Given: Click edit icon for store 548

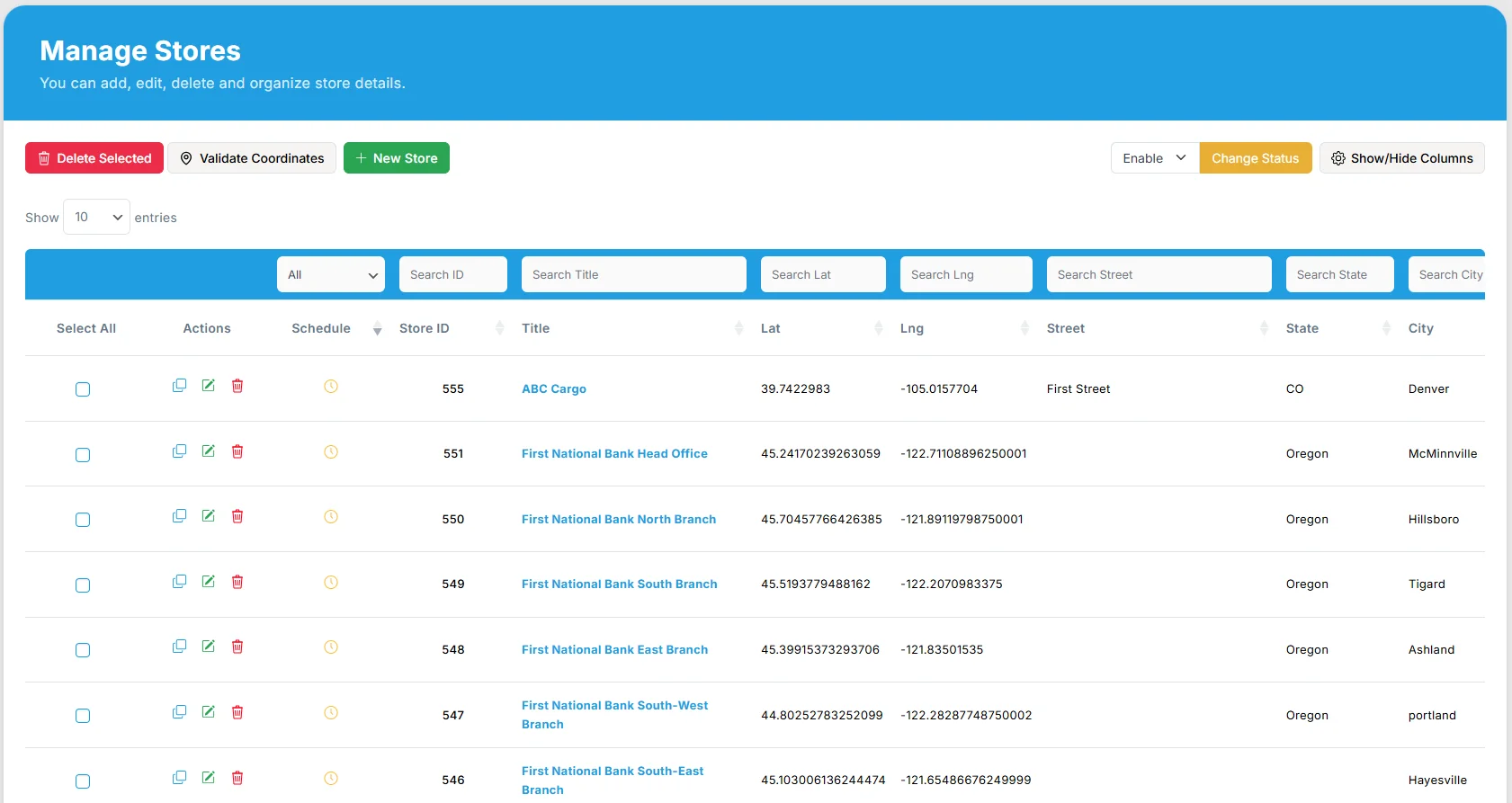Looking at the screenshot, I should pyautogui.click(x=208, y=647).
